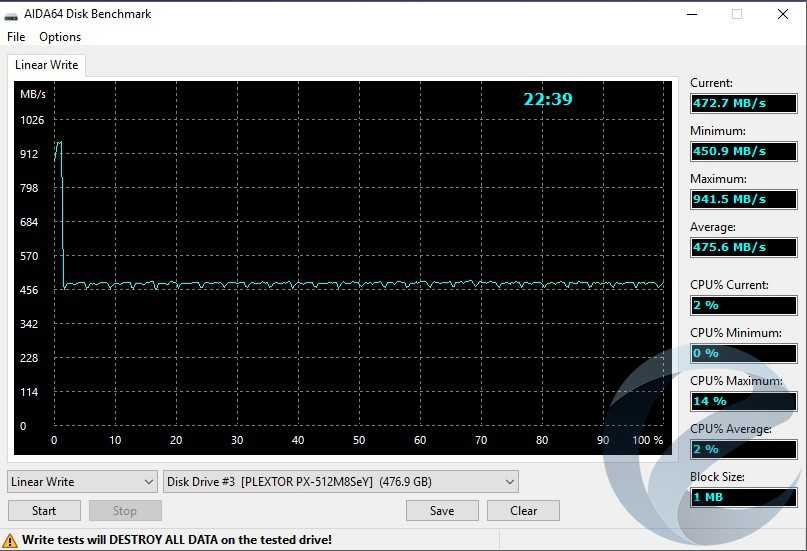Click the yellow warning triangle icon
Viewport: 807px width, 551px height.
point(10,540)
